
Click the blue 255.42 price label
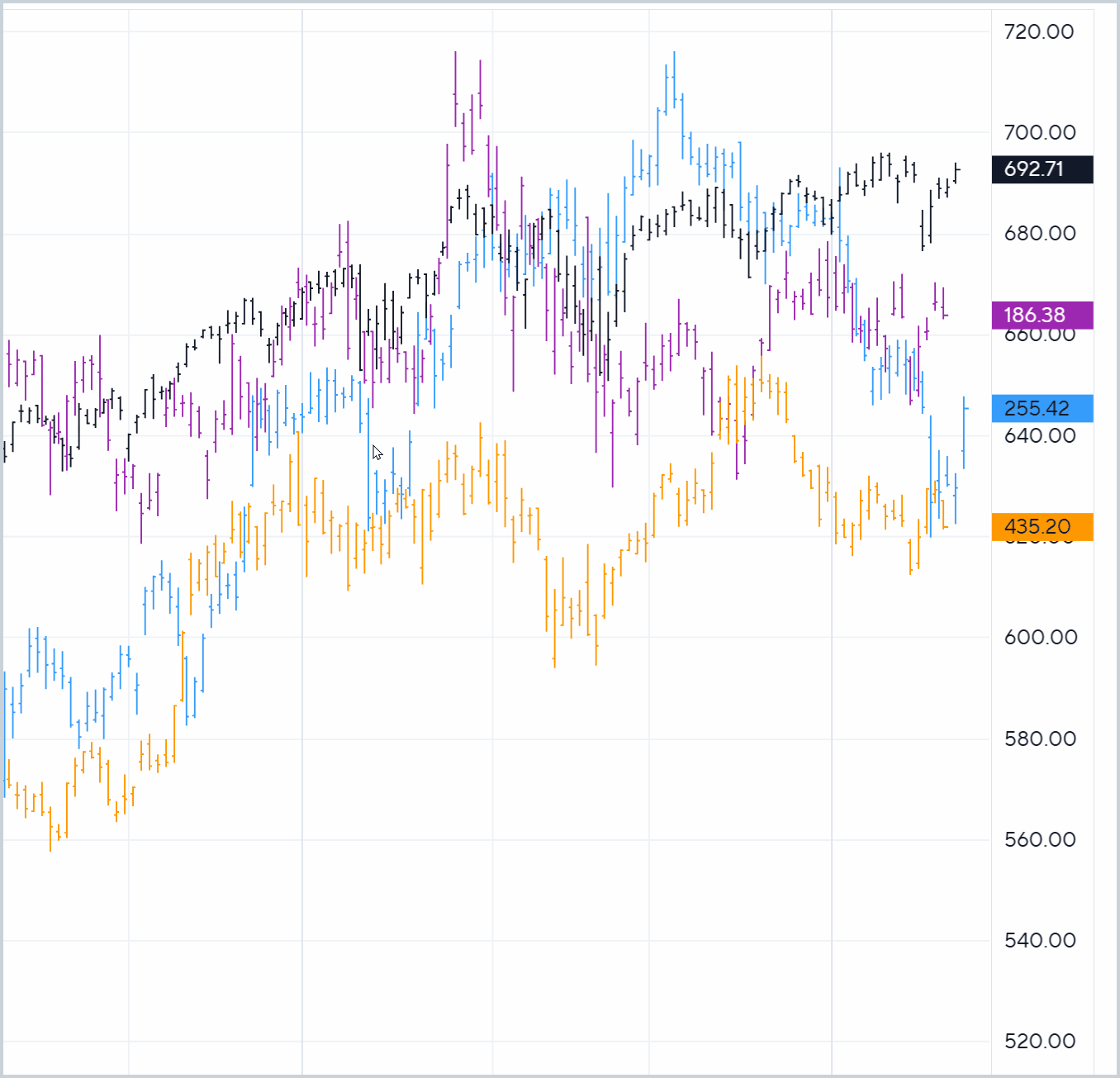(1042, 409)
